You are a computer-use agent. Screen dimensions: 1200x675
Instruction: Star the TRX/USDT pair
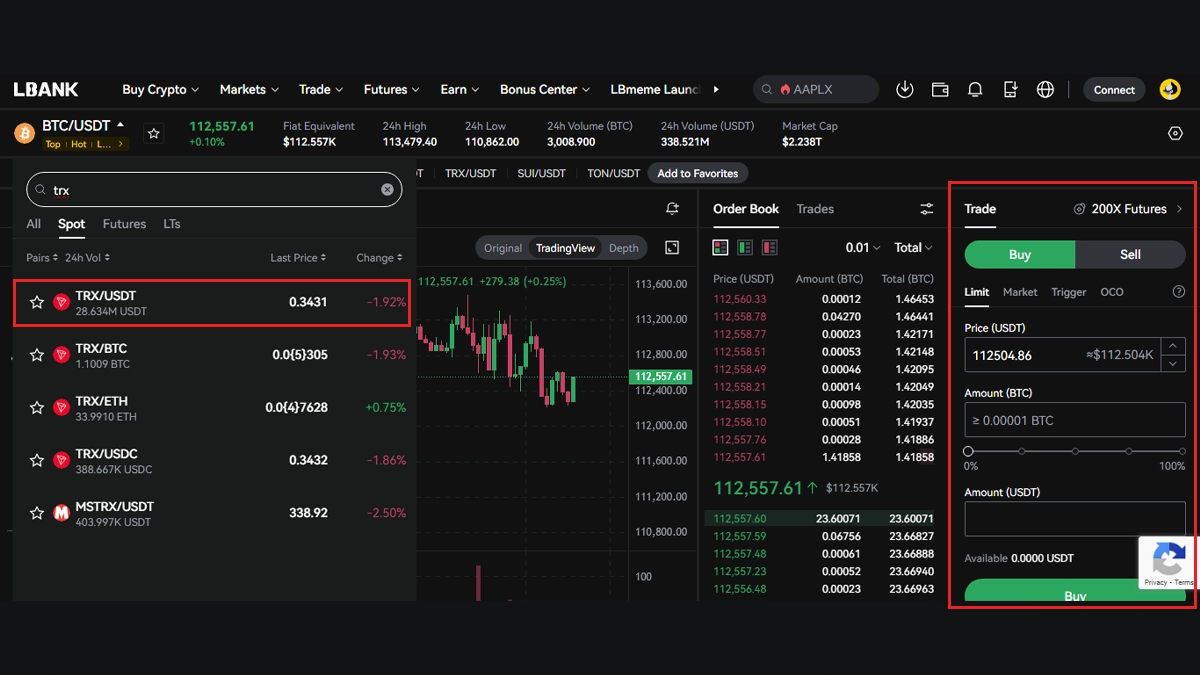(37, 302)
